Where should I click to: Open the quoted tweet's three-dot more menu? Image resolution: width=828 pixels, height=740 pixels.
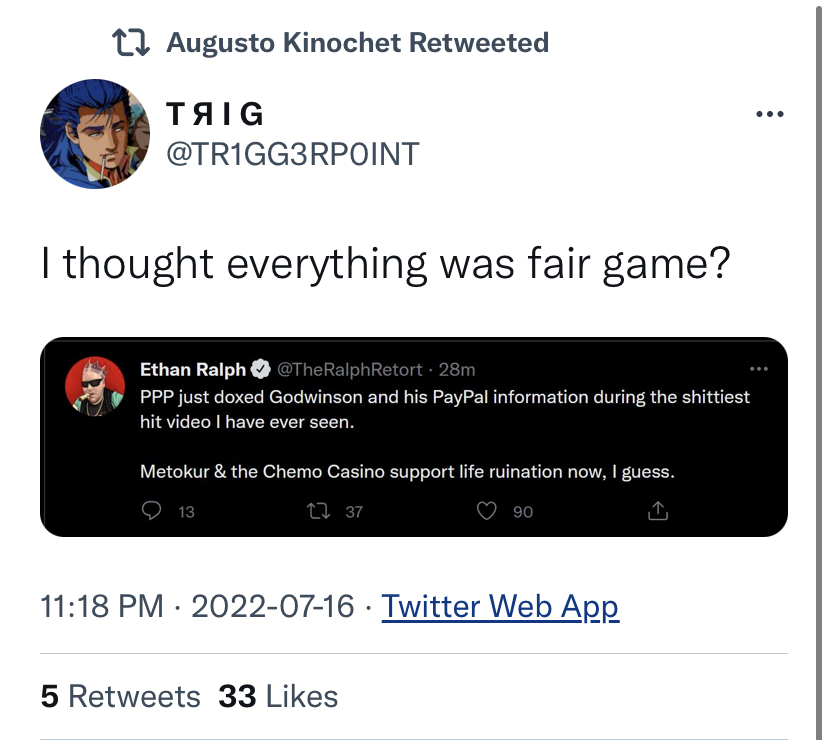(759, 369)
